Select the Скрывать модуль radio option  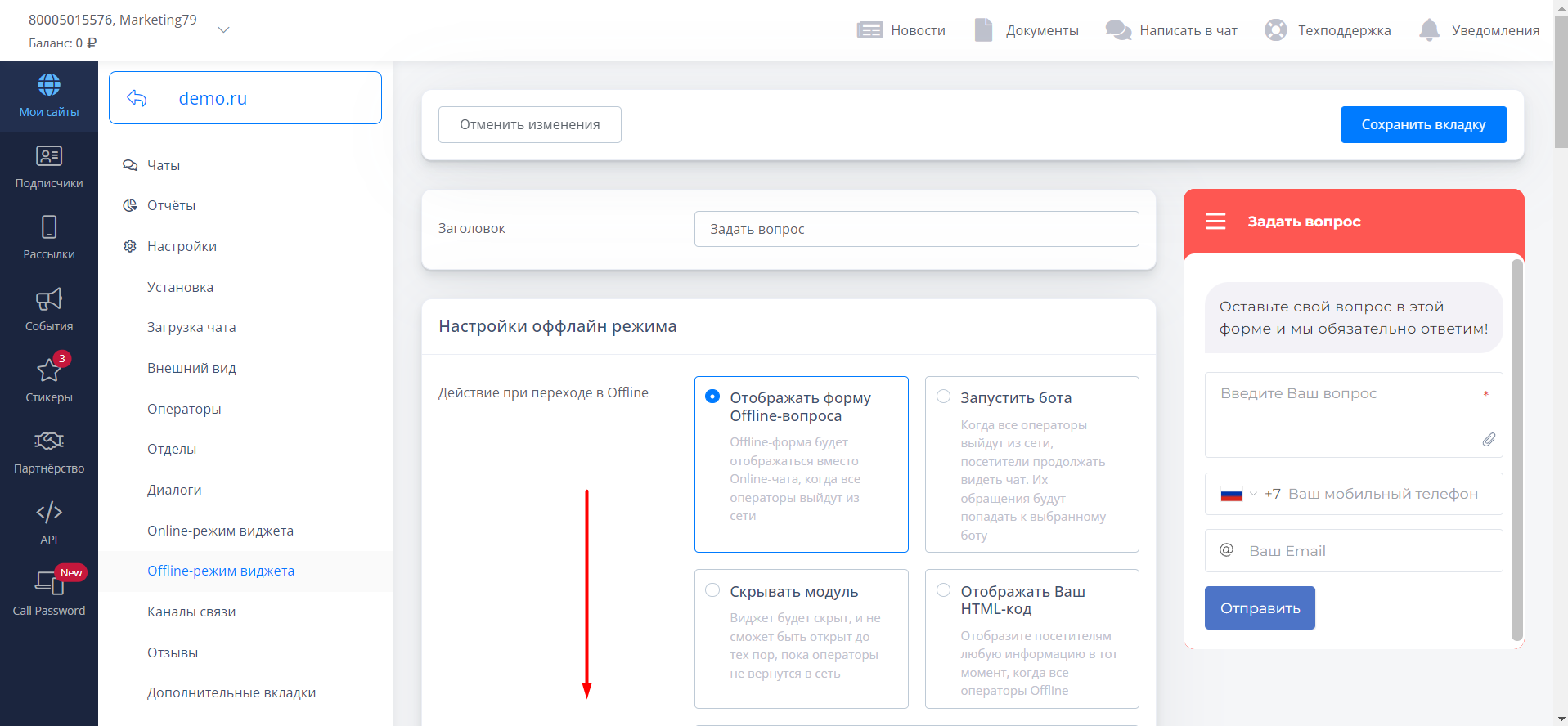pyautogui.click(x=712, y=590)
